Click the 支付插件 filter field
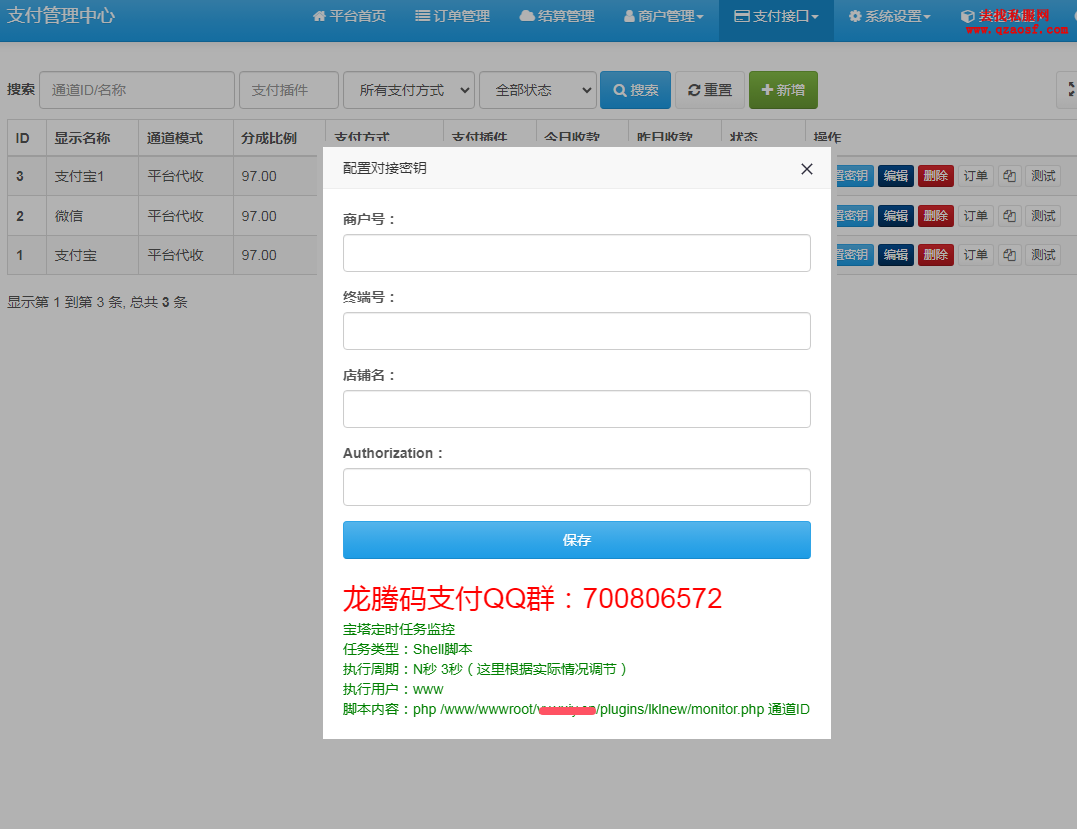Screen dimensions: 1077x829 point(288,90)
